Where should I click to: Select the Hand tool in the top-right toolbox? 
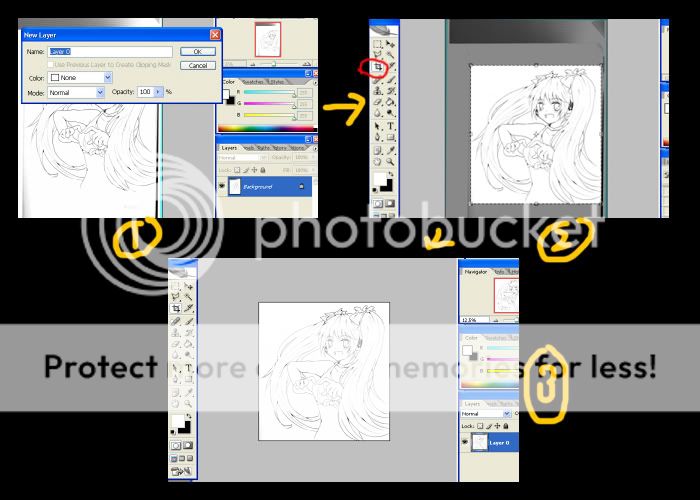[x=378, y=162]
